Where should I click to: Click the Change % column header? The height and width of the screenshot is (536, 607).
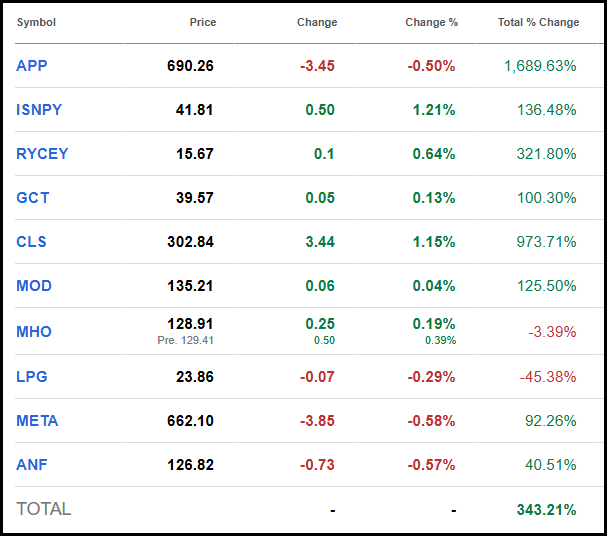point(431,22)
